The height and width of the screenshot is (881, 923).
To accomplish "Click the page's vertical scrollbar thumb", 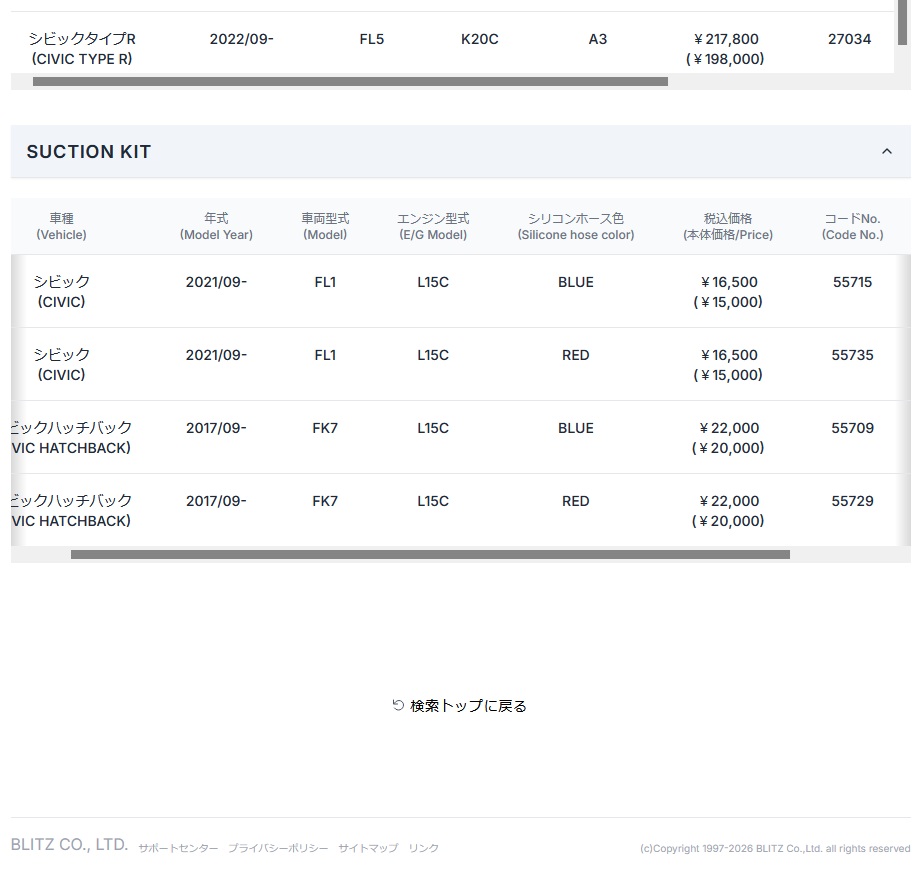I will point(902,22).
